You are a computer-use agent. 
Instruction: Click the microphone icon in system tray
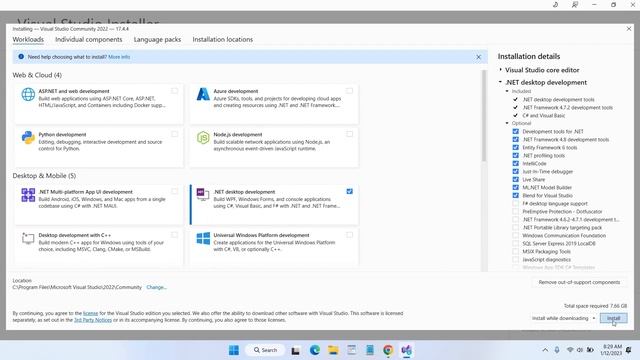pyautogui.click(x=557, y=350)
